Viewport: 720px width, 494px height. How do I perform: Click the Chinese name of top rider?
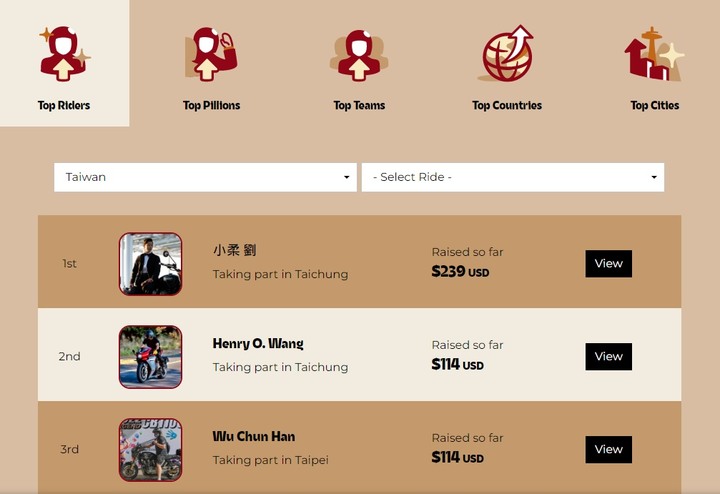pos(235,250)
